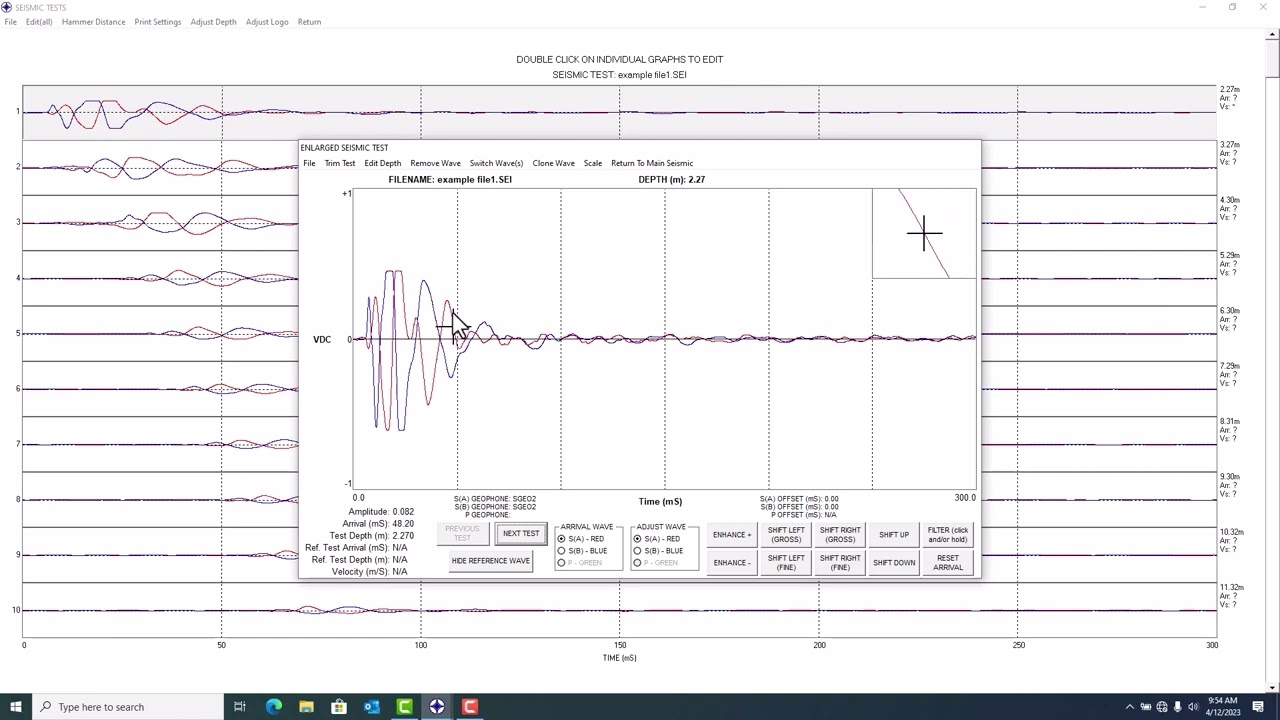Click SHIFT RIGHT (GROSS) button
1280x720 pixels.
coord(840,535)
